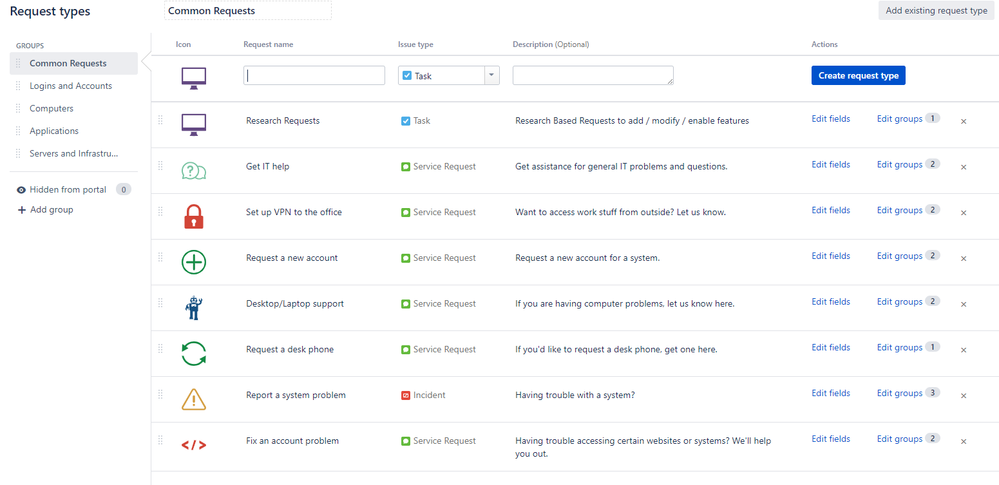Click the green plus circle icon
This screenshot has width=999, height=485.
(x=194, y=262)
